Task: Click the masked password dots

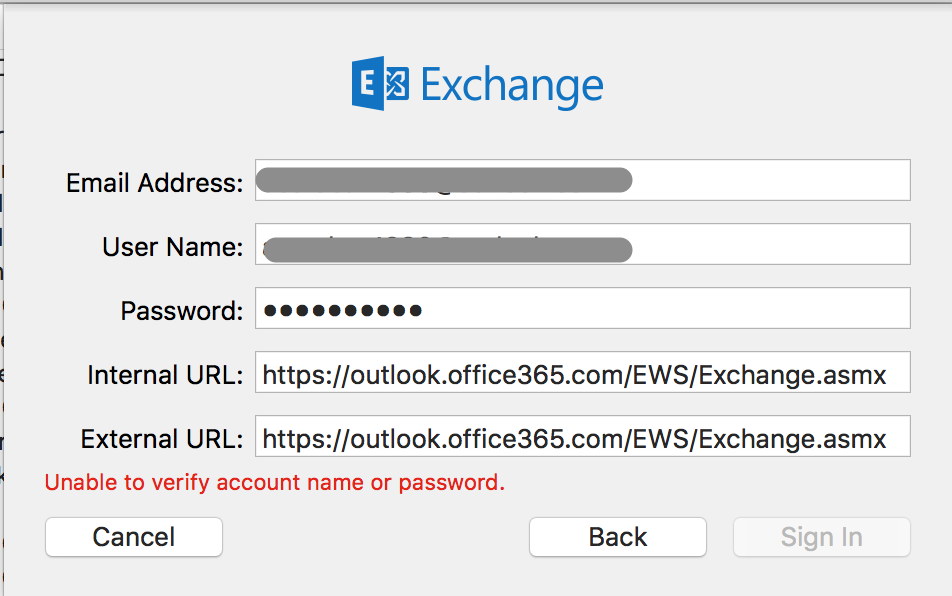Action: tap(342, 310)
